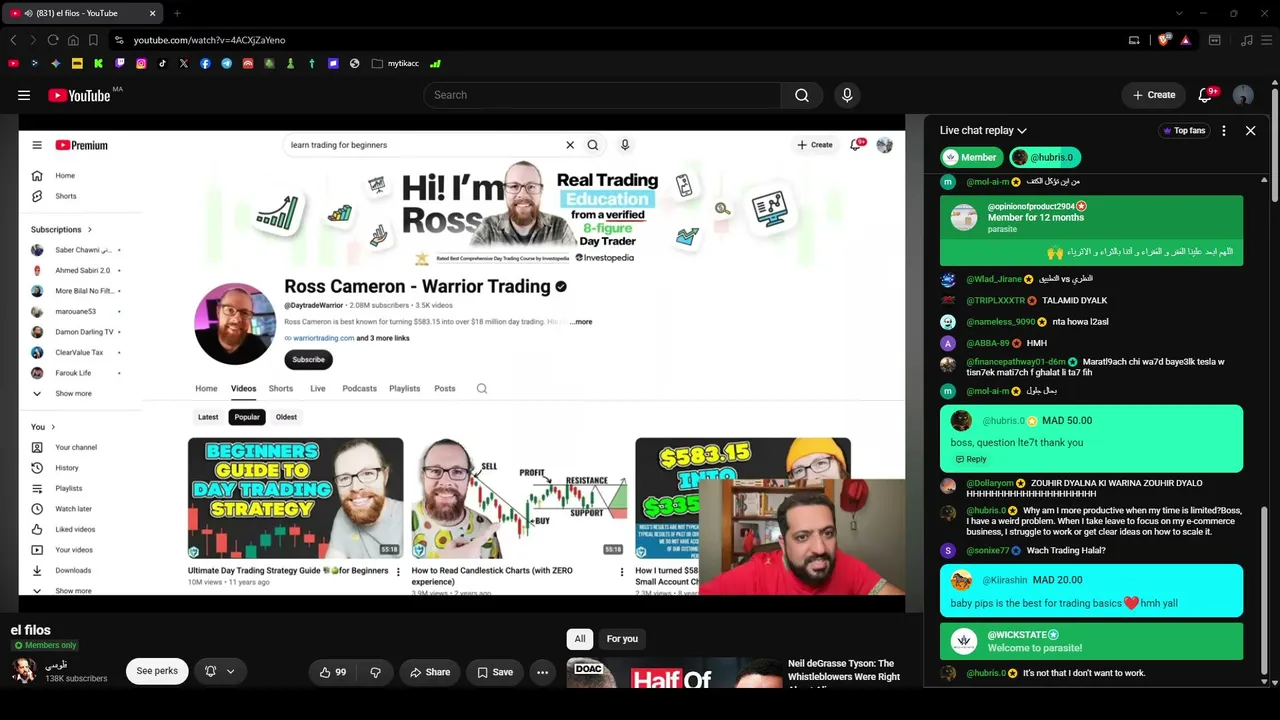The height and width of the screenshot is (720, 1280).
Task: Reply to the MAD 50.00 super chat
Action: point(970,459)
